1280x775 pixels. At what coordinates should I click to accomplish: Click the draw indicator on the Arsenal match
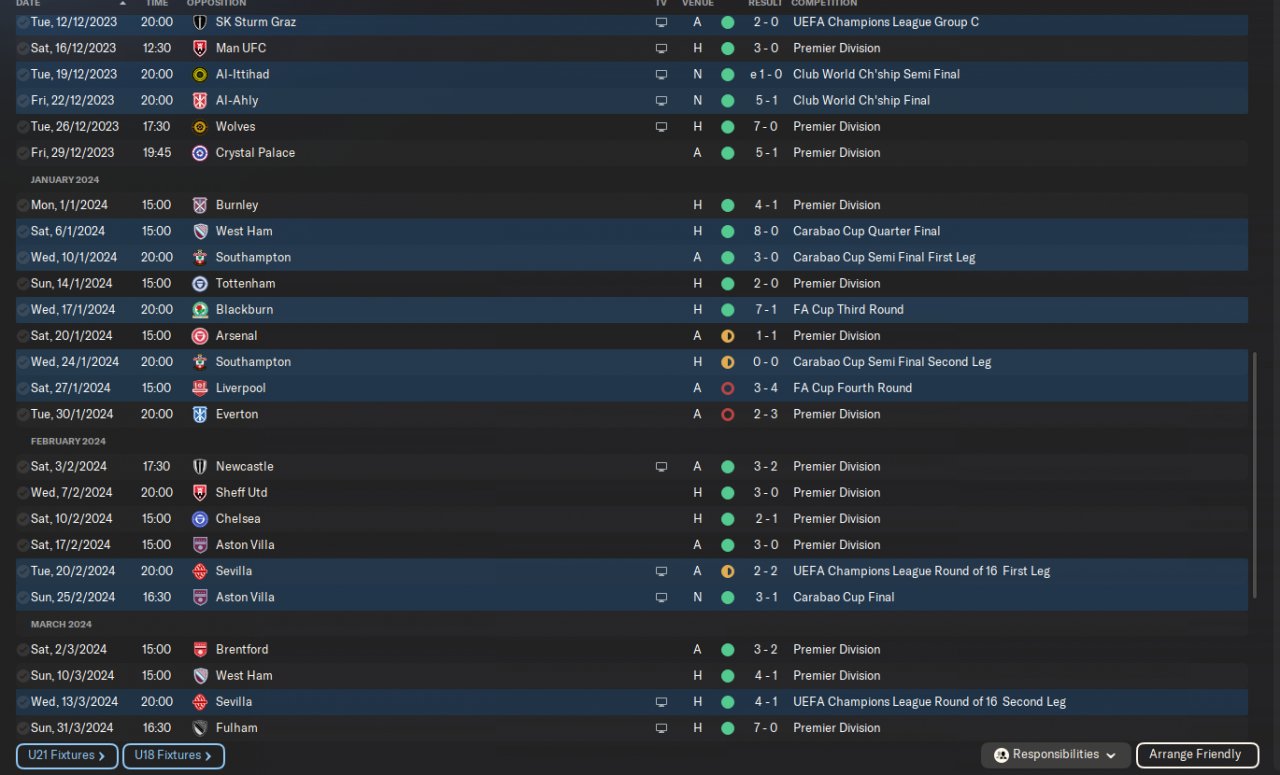(x=727, y=336)
